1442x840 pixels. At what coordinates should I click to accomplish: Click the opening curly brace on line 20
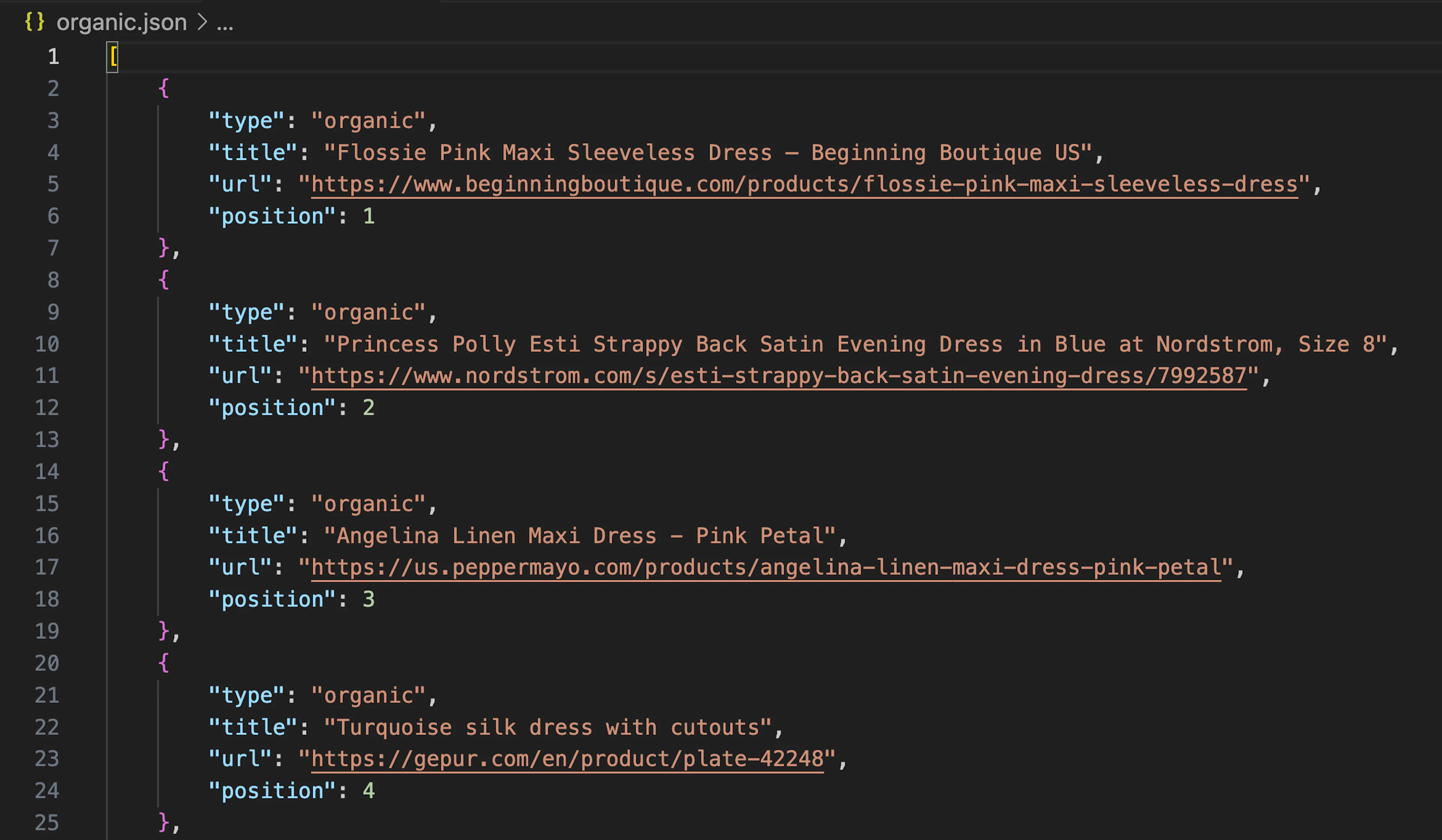(x=164, y=663)
